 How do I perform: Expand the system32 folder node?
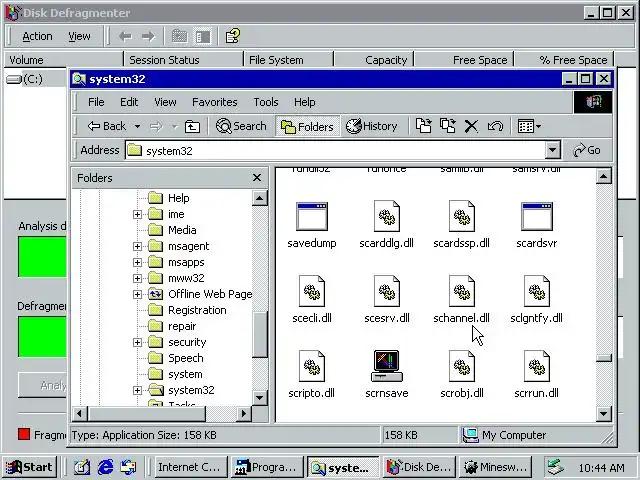pos(138,390)
